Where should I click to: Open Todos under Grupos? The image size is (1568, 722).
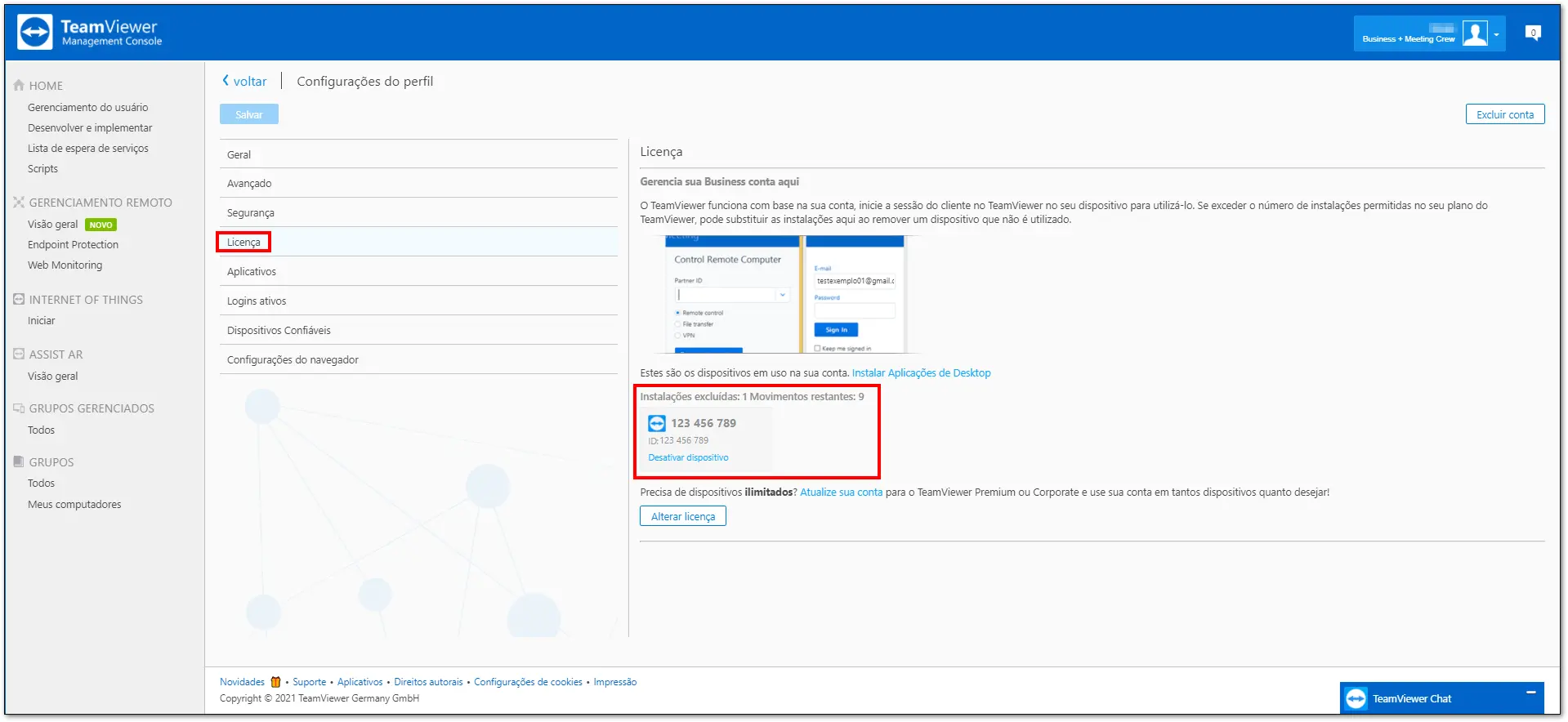coord(41,483)
